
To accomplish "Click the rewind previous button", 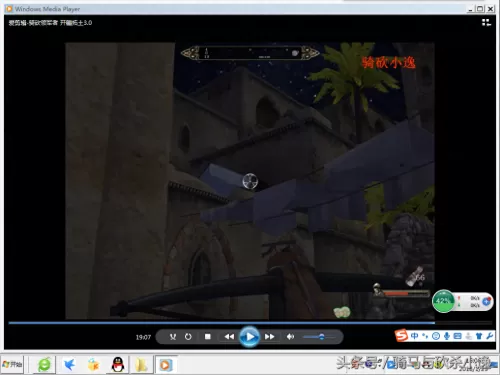I will [229, 337].
